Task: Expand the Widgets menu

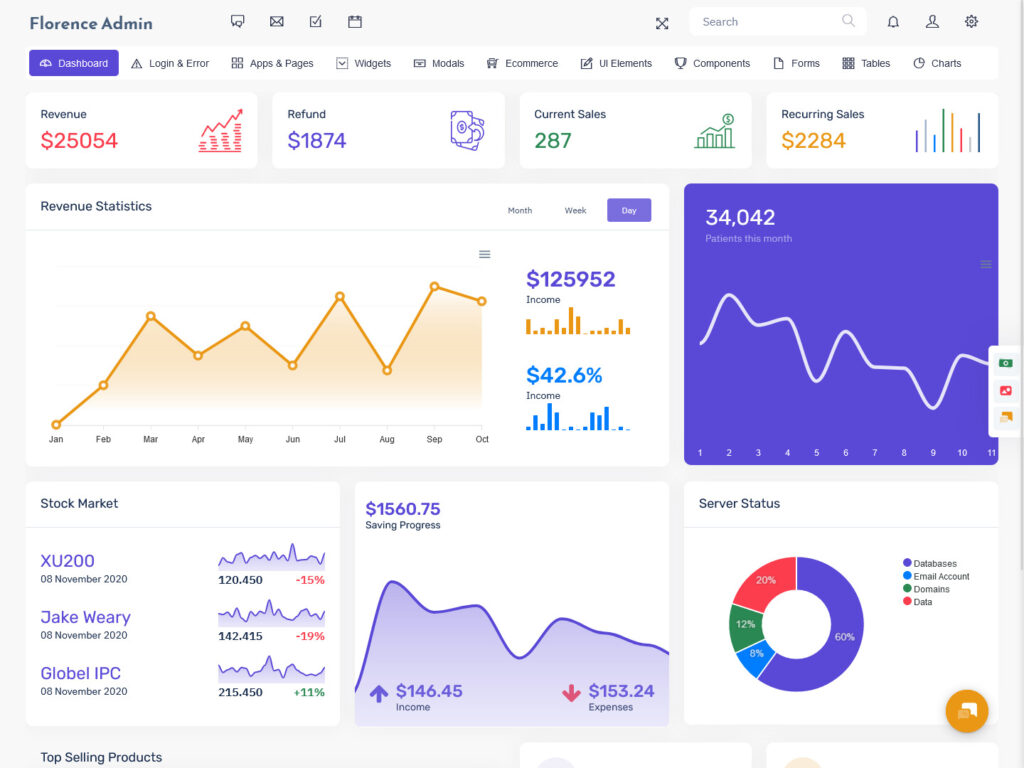Action: pos(364,63)
